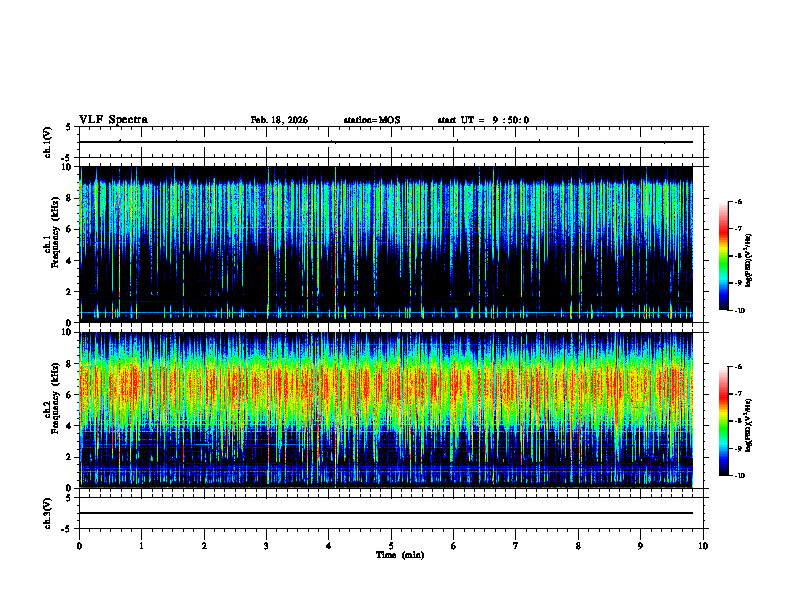Click the ch.1 color scale log(PSD) units label

click(x=749, y=260)
